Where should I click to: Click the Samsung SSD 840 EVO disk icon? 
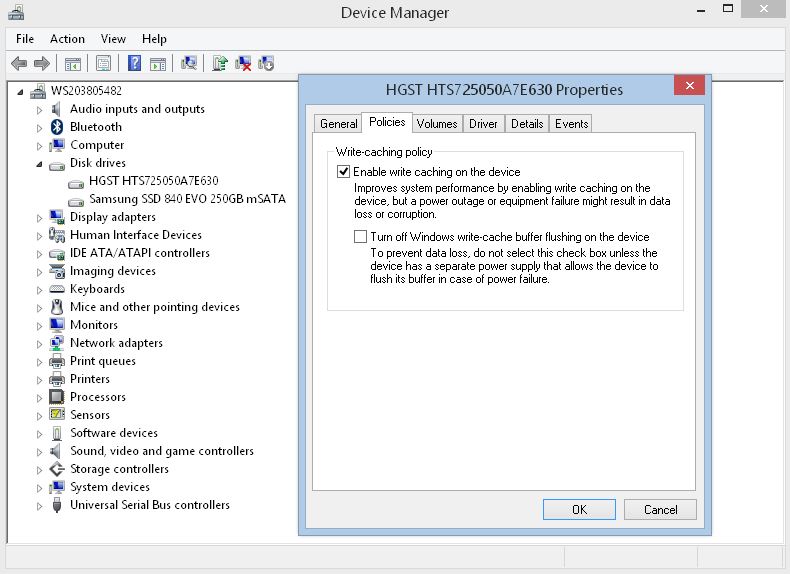76,201
